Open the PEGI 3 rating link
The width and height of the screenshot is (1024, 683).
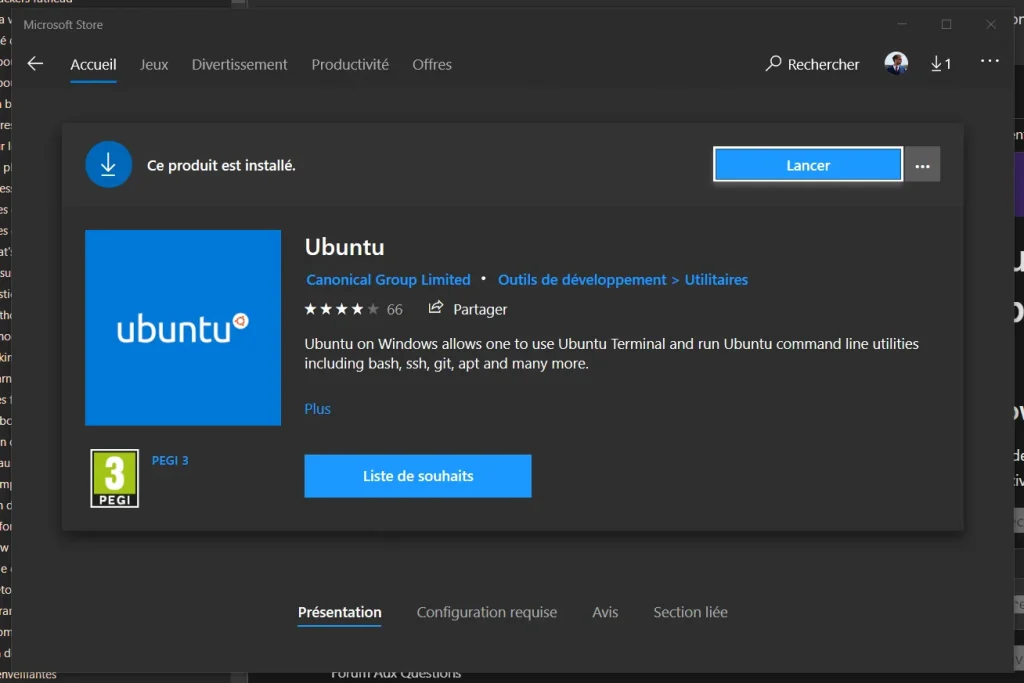(170, 460)
